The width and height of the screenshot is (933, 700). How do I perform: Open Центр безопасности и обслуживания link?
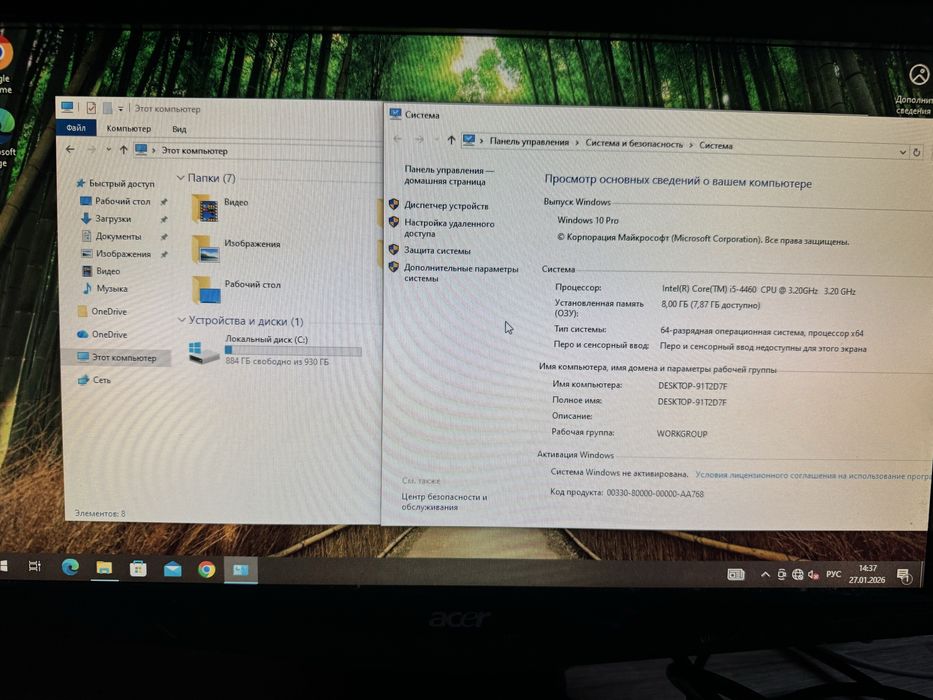(444, 502)
